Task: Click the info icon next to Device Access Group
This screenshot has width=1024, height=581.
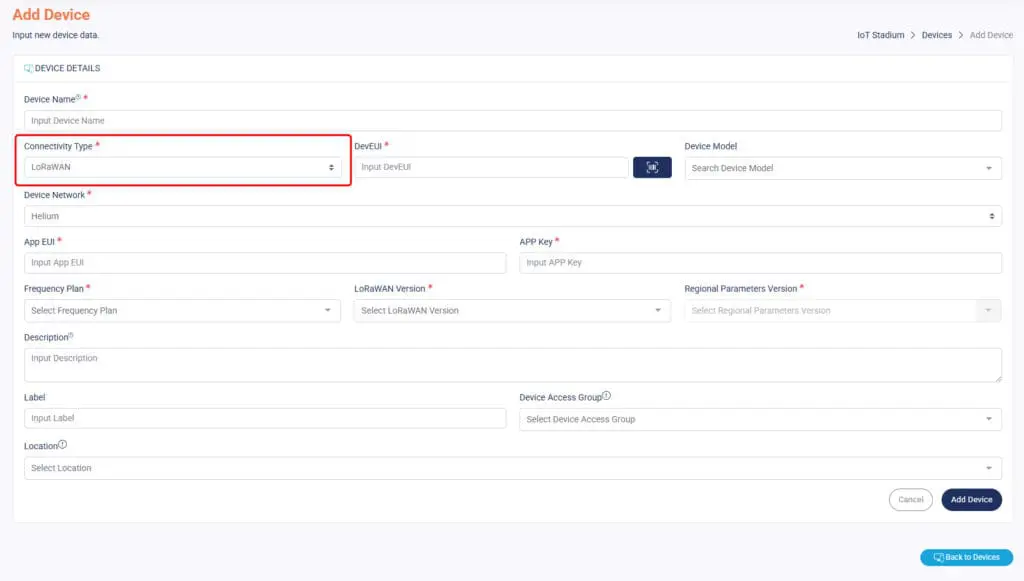Action: [607, 396]
